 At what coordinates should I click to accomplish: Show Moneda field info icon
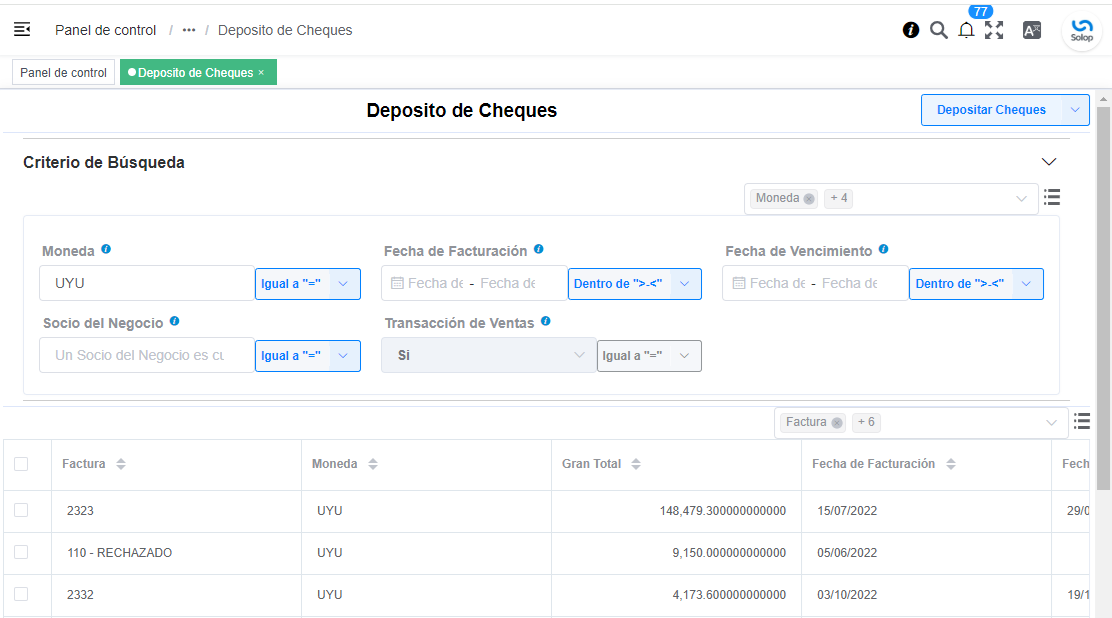pyautogui.click(x=106, y=249)
